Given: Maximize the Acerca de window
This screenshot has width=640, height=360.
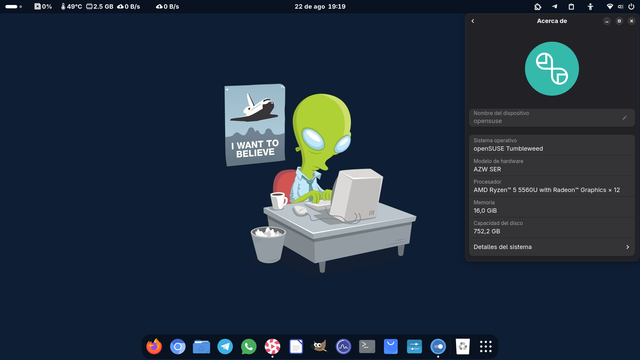Looking at the screenshot, I should (619, 21).
